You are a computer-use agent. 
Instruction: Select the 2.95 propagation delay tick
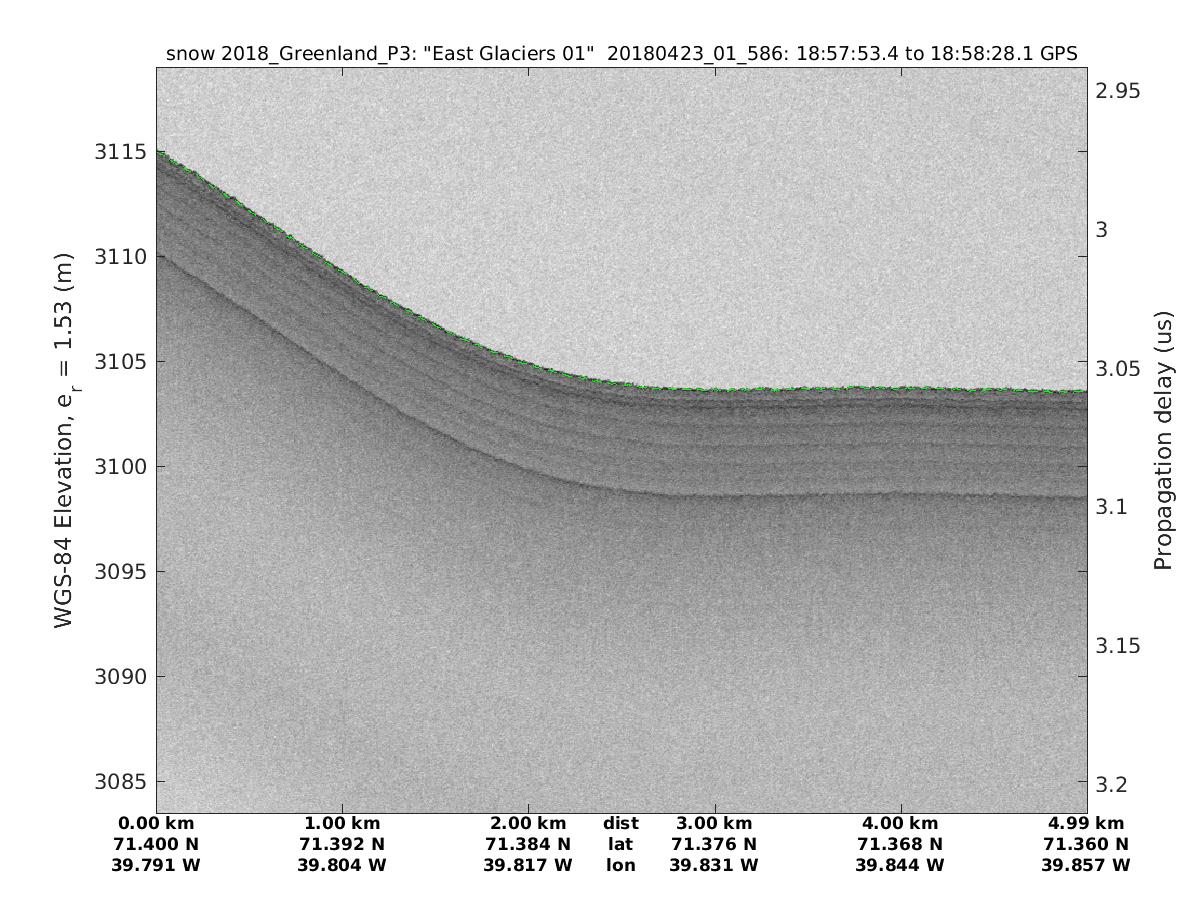coord(1116,91)
